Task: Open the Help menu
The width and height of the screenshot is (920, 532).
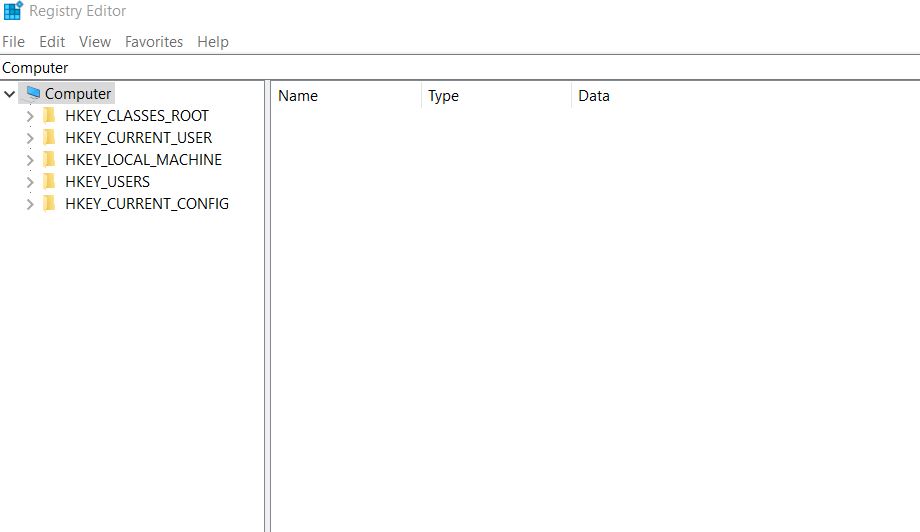Action: pyautogui.click(x=213, y=42)
